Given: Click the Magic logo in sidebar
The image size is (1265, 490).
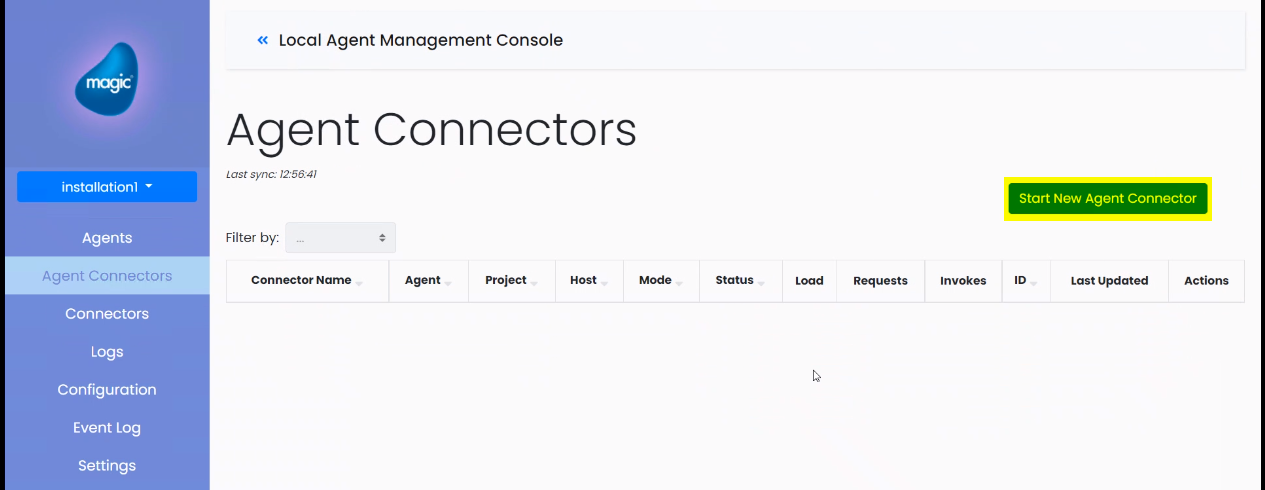Looking at the screenshot, I should pos(106,79).
